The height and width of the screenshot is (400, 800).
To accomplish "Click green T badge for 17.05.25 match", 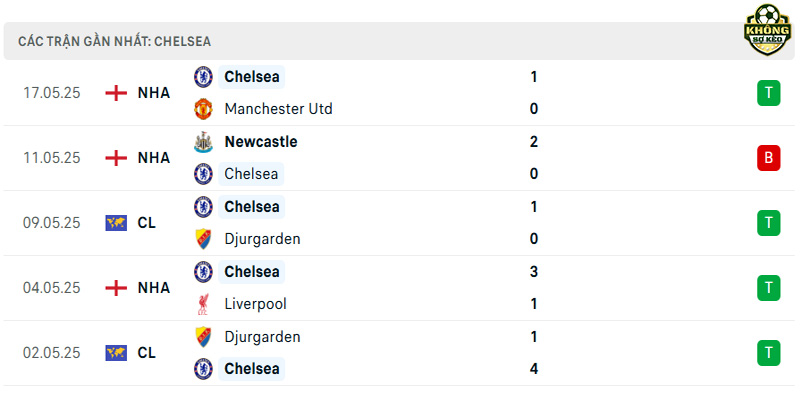I will point(768,93).
